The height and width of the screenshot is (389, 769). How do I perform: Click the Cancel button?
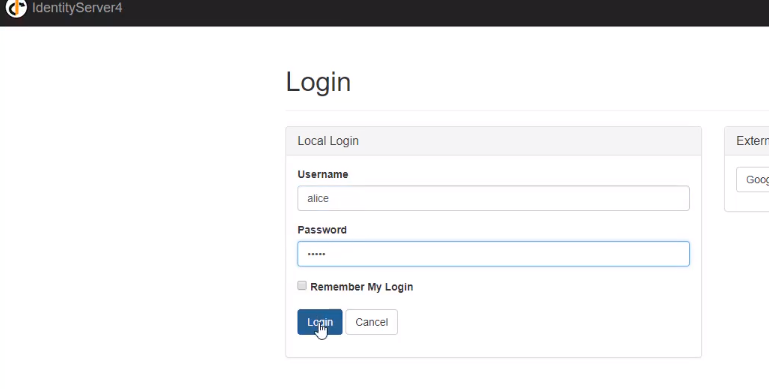(x=371, y=322)
